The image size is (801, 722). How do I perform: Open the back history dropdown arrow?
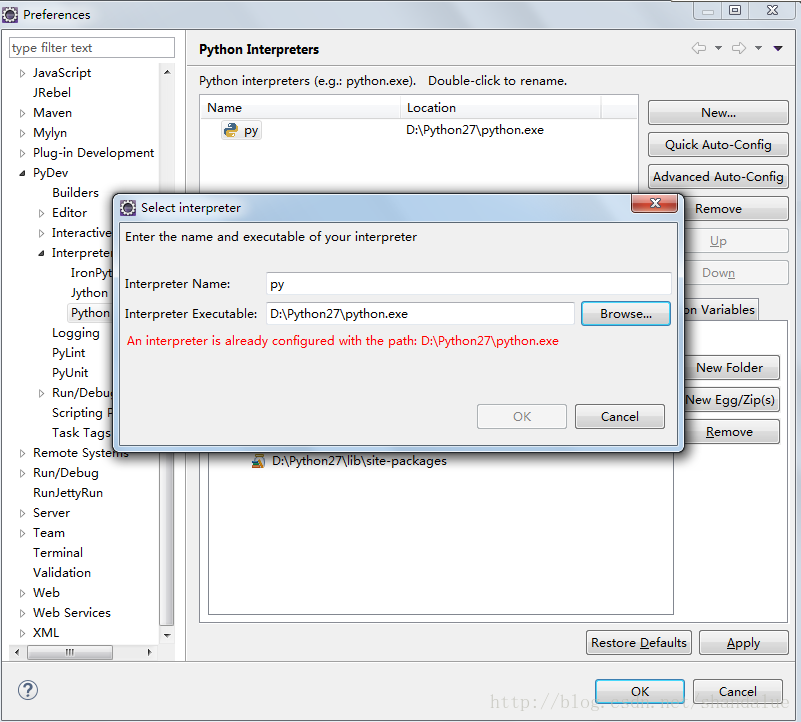(718, 48)
